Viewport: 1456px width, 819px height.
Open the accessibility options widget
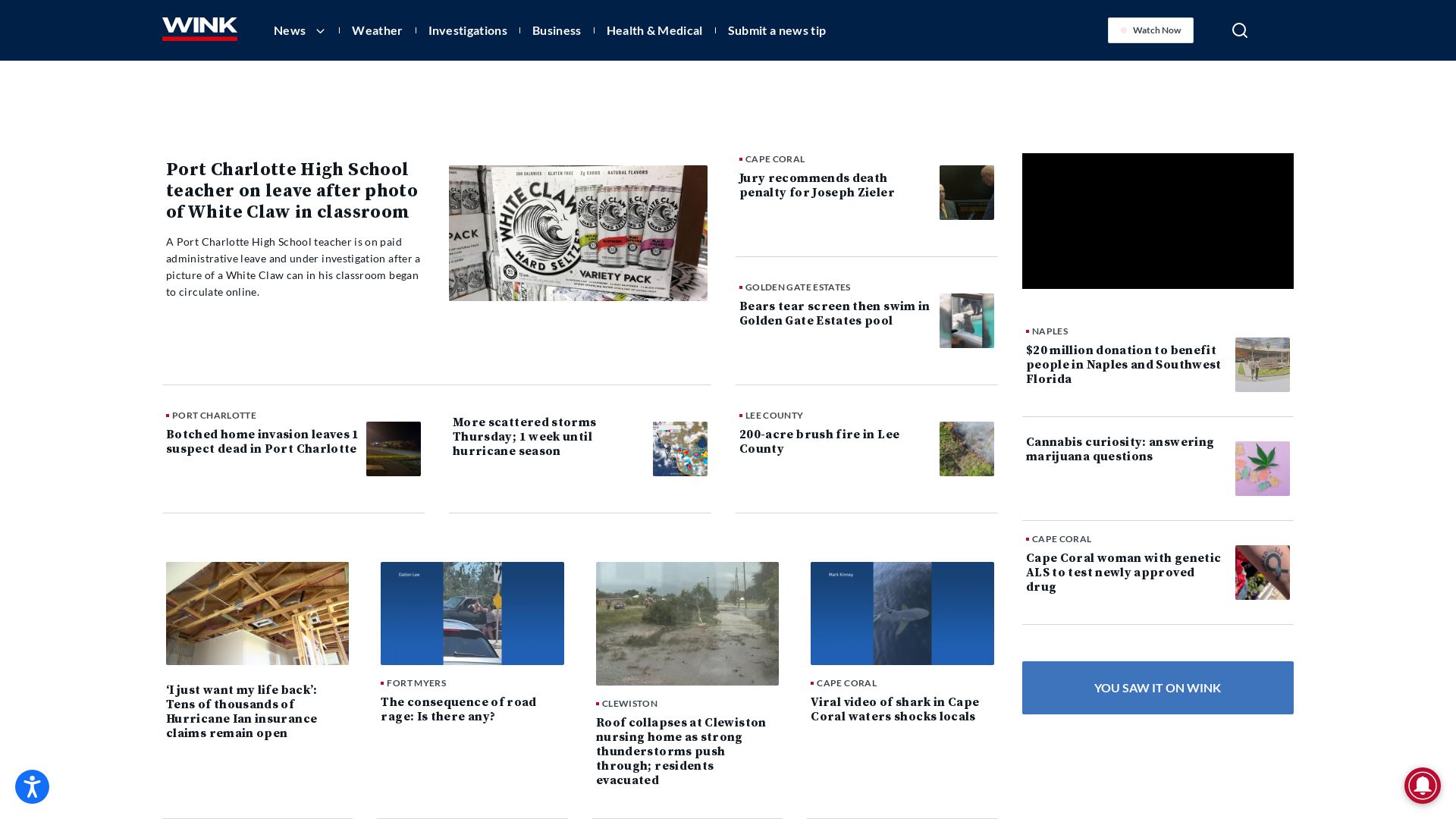pos(31,786)
